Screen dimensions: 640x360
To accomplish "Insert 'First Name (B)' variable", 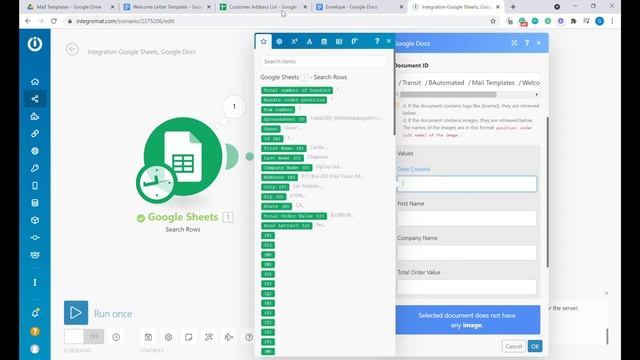I will tap(283, 148).
